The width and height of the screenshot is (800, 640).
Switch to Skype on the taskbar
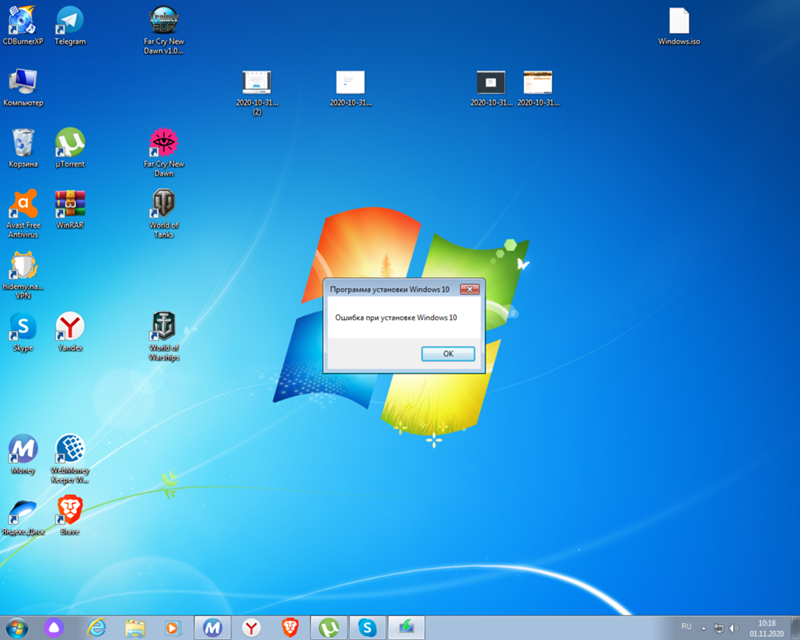click(367, 628)
